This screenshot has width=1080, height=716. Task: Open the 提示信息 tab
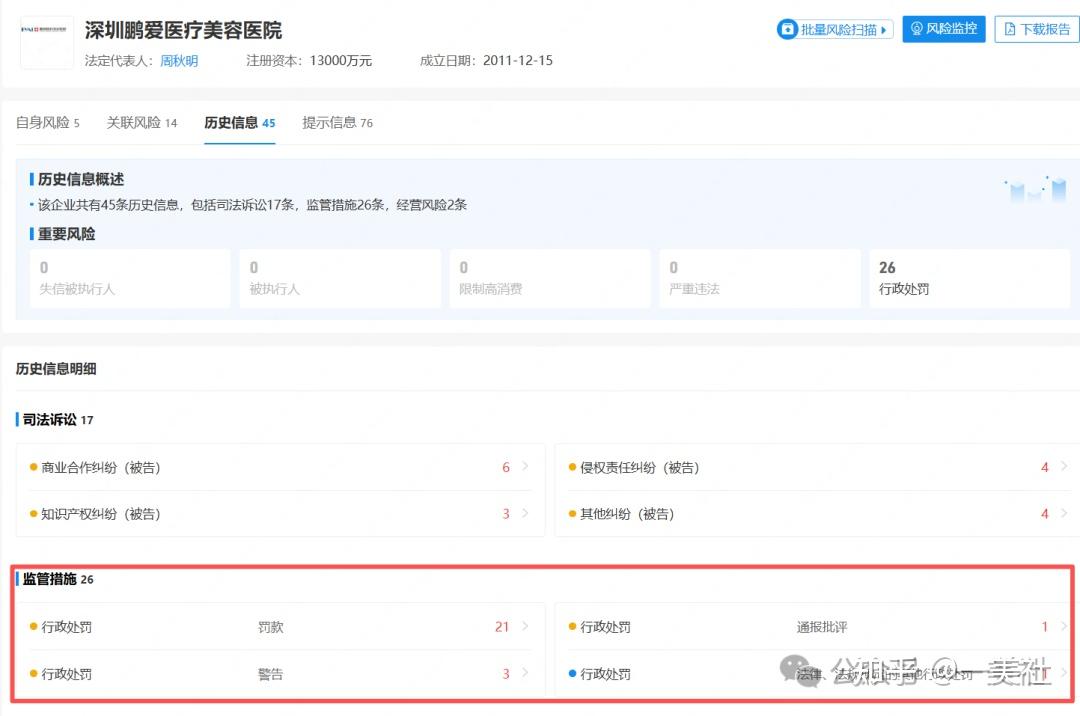pos(338,123)
